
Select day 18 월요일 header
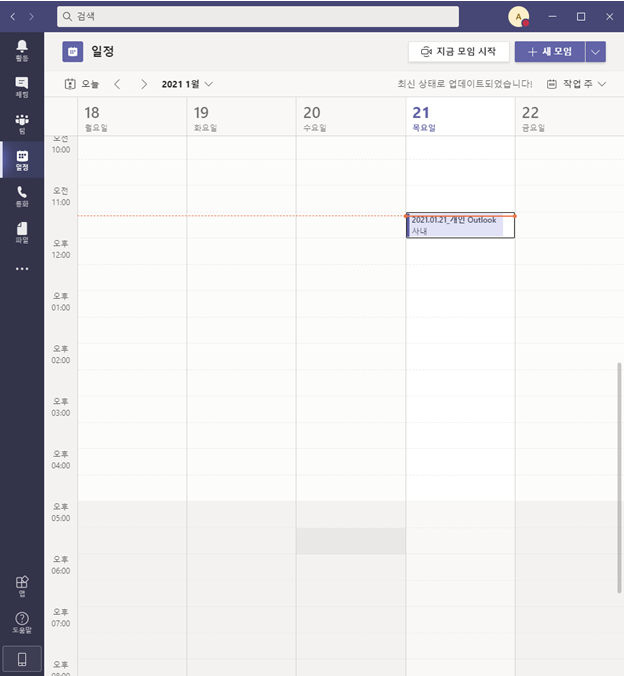tap(132, 117)
